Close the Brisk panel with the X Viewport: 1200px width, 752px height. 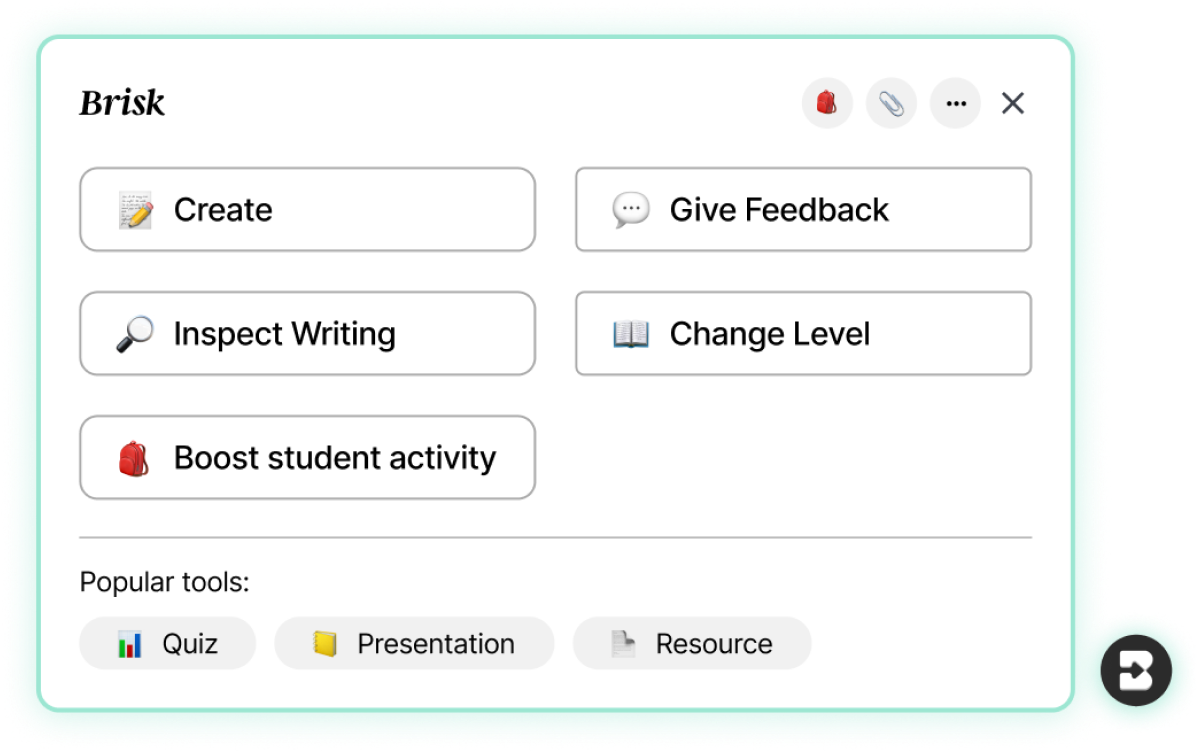pos(1013,103)
